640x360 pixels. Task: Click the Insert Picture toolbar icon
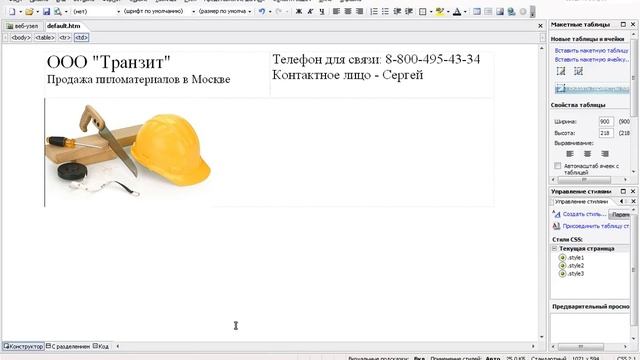pyautogui.click(x=500, y=12)
